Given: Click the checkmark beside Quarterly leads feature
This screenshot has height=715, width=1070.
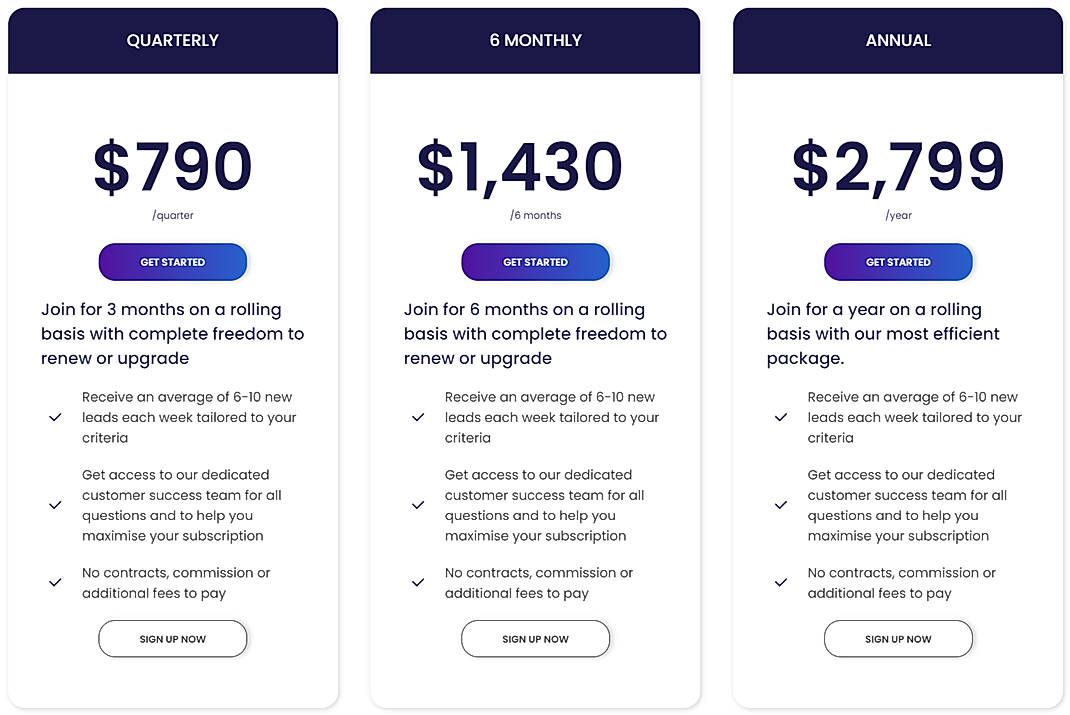Looking at the screenshot, I should point(55,417).
